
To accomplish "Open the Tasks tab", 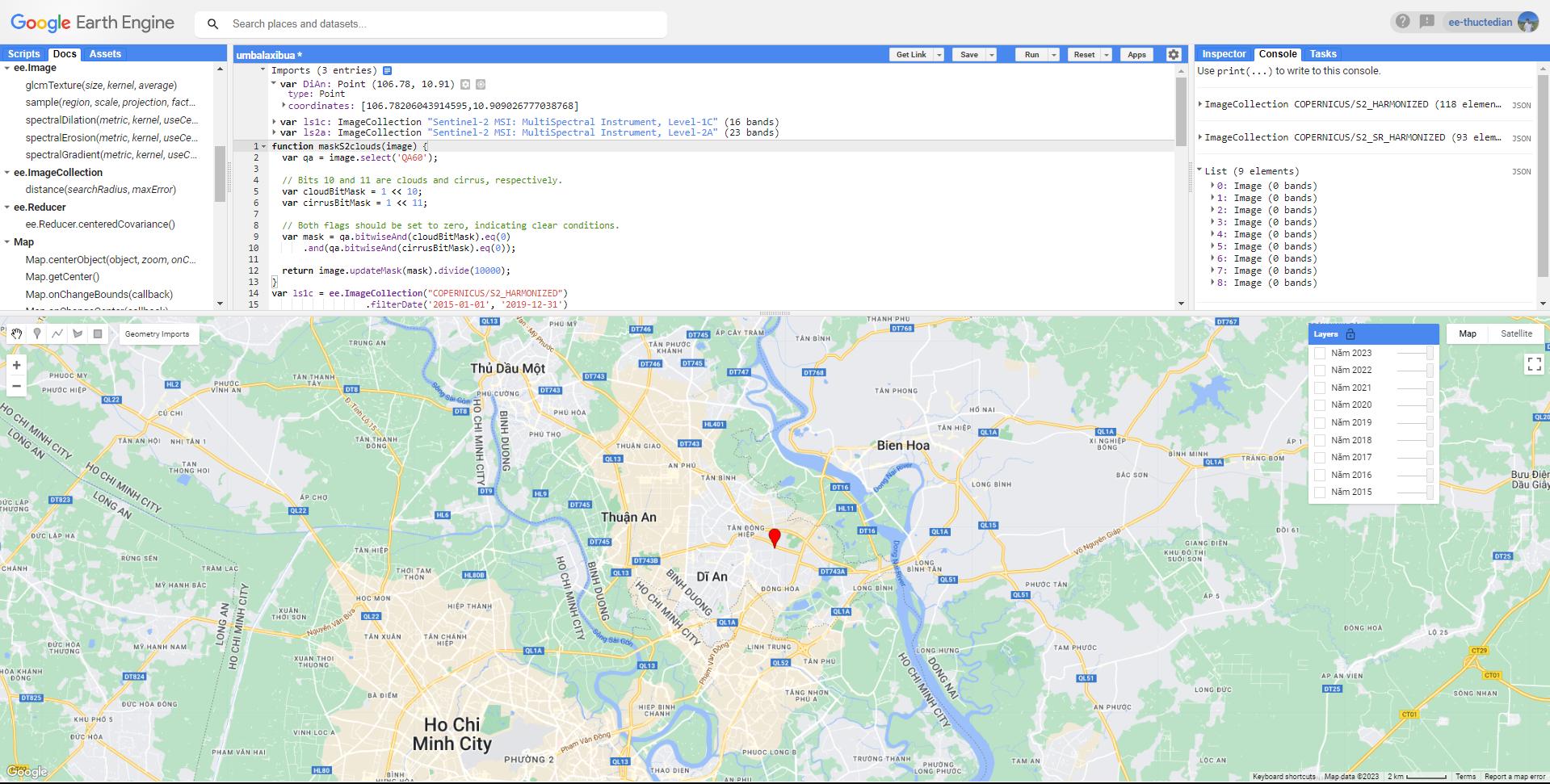I will 1323,54.
